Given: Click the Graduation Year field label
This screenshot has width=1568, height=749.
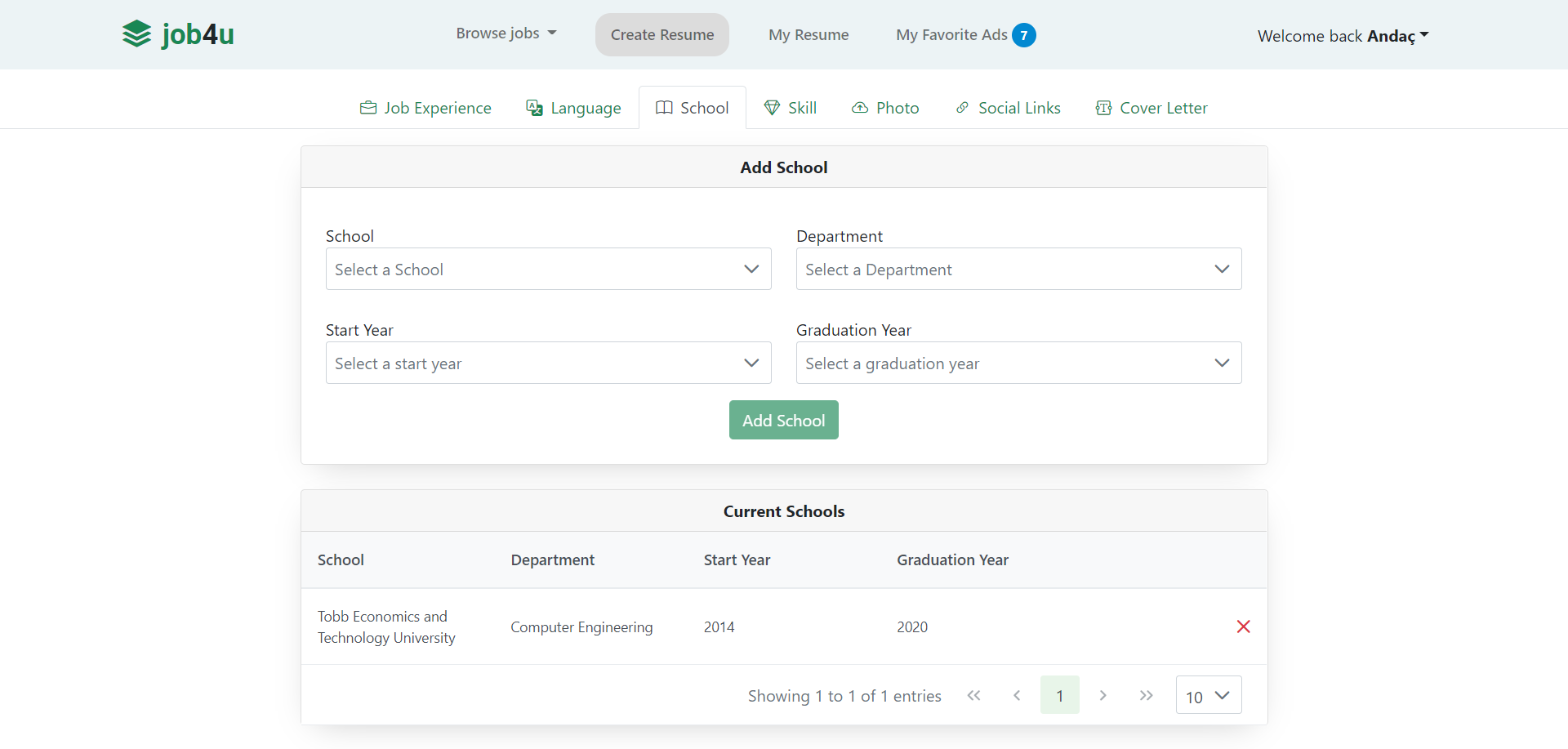Looking at the screenshot, I should (x=853, y=330).
